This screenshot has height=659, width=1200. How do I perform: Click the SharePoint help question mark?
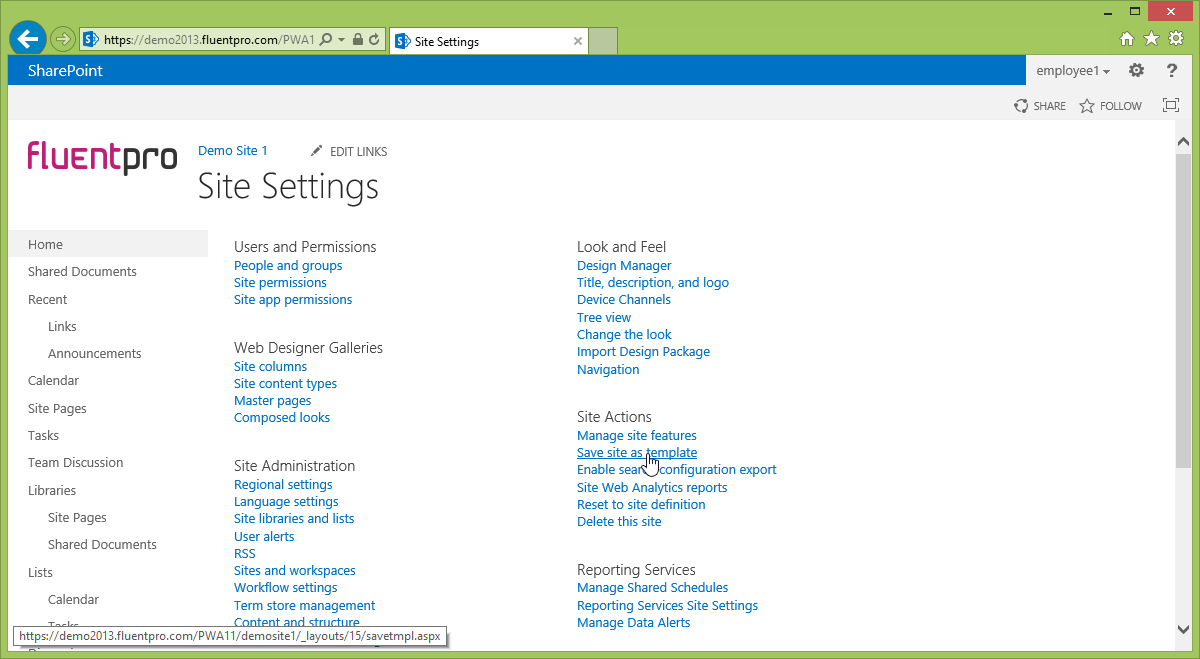1172,70
